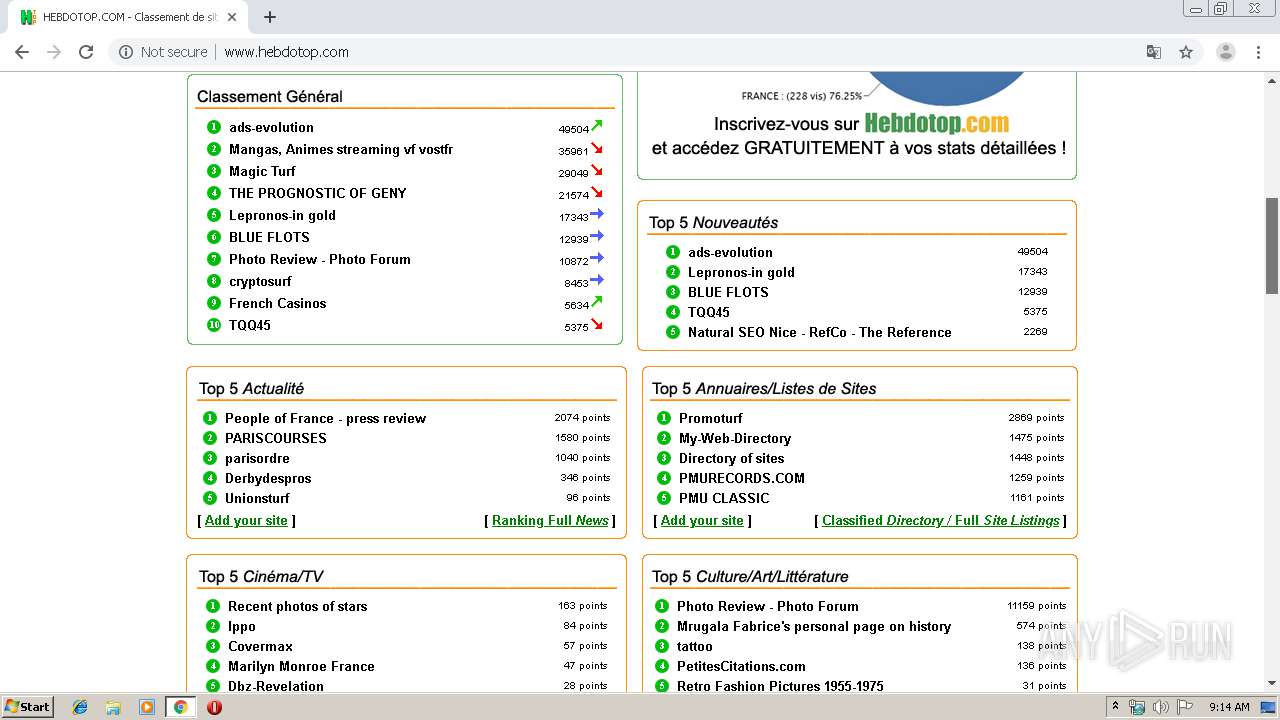
Task: Open PetitesCitations.com link
Action: tap(741, 666)
